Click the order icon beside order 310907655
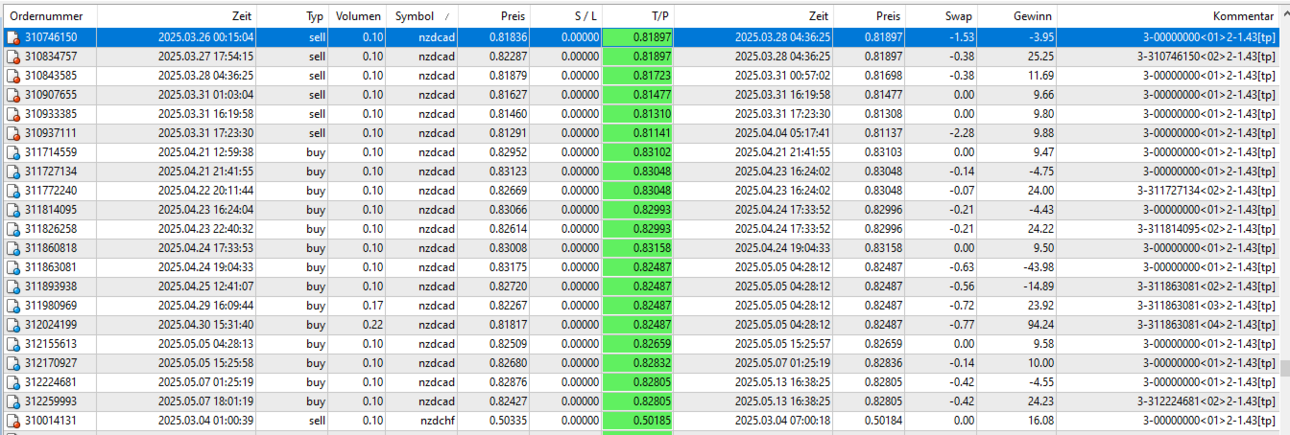Viewport: 1290px width, 435px height. 13,95
